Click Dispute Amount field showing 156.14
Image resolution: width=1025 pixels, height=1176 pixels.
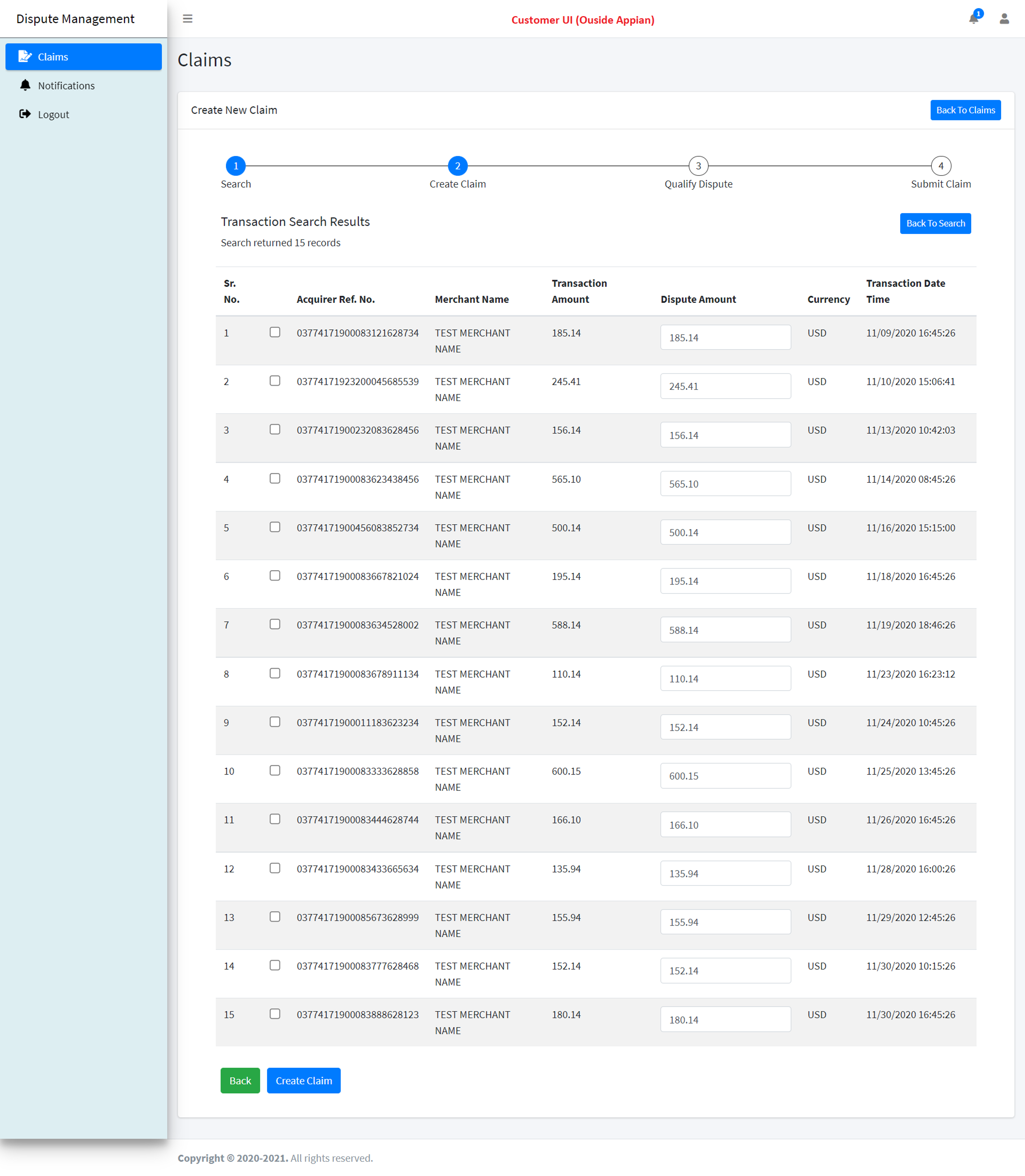pyautogui.click(x=725, y=435)
